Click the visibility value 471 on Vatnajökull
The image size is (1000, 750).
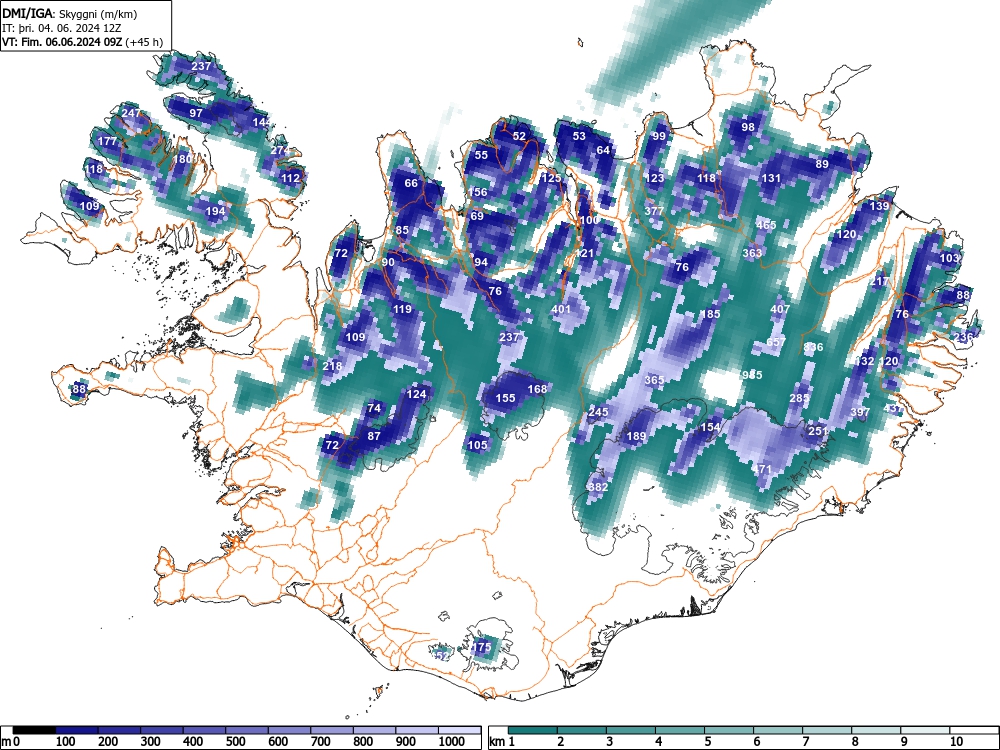click(762, 469)
